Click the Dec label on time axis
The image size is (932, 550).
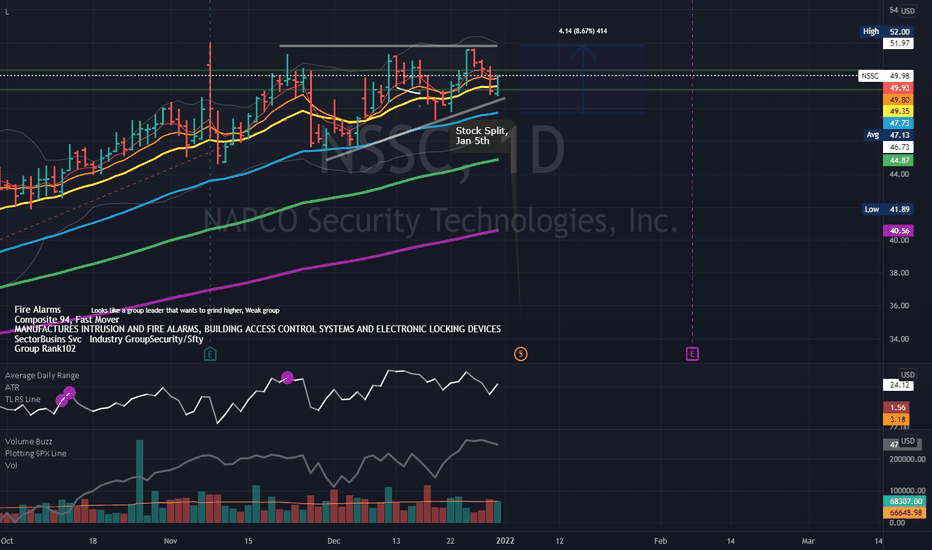(x=333, y=540)
